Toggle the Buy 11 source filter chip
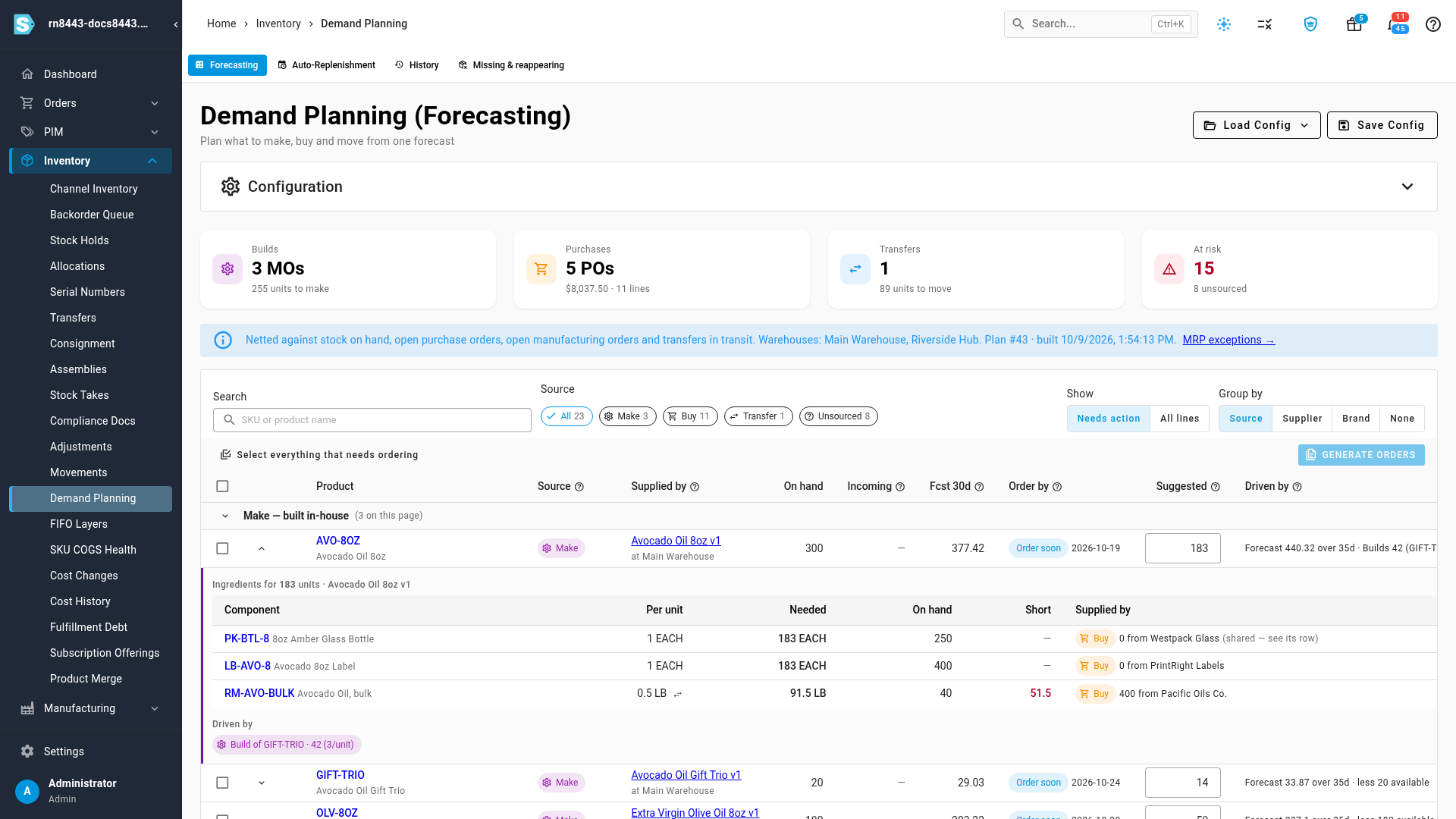The image size is (1456, 819). [x=690, y=416]
